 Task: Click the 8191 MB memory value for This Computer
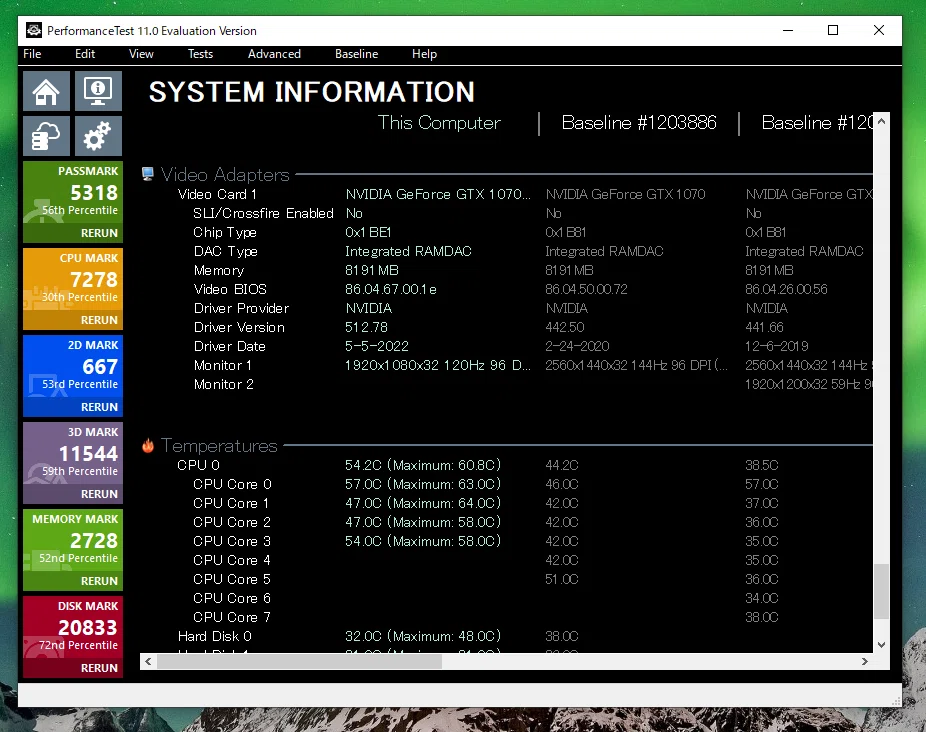point(371,270)
